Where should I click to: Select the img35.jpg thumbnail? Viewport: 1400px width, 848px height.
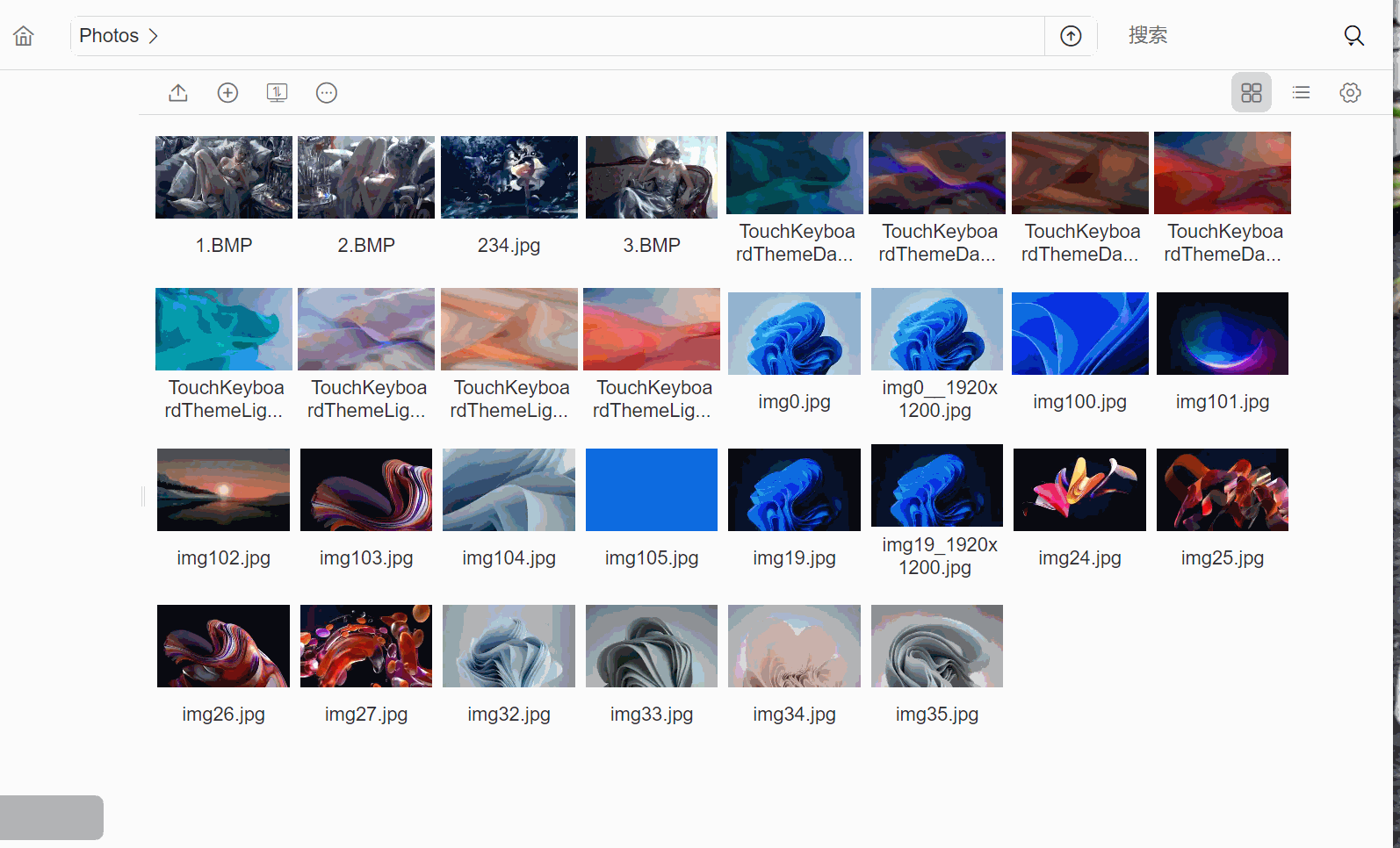(x=937, y=646)
